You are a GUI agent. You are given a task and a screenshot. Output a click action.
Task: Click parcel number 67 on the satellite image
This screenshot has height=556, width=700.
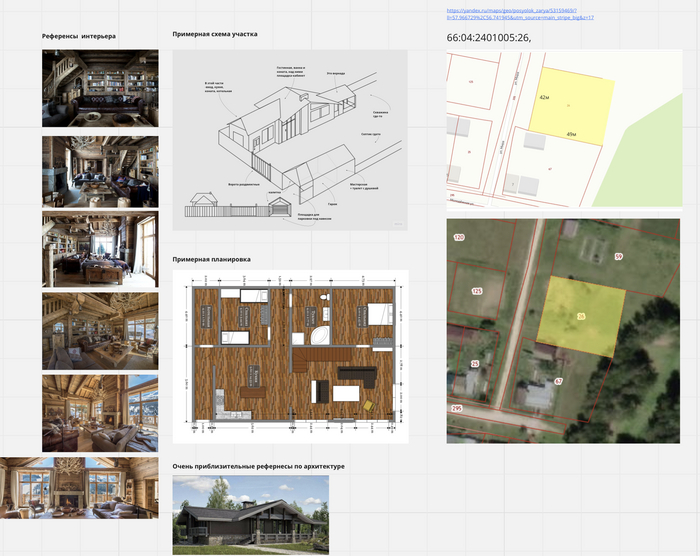pos(558,381)
